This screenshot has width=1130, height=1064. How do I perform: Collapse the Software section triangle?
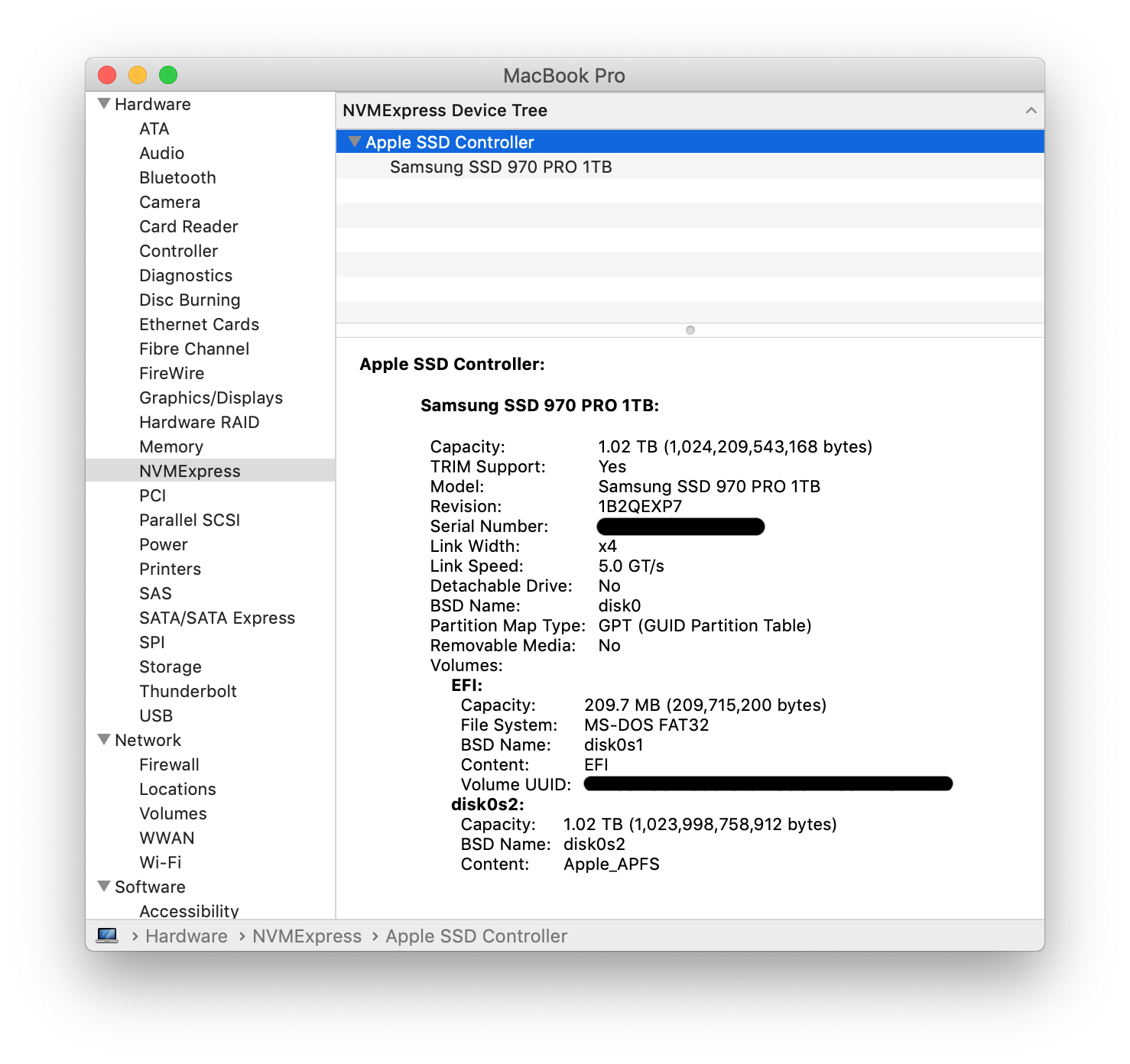pos(105,886)
